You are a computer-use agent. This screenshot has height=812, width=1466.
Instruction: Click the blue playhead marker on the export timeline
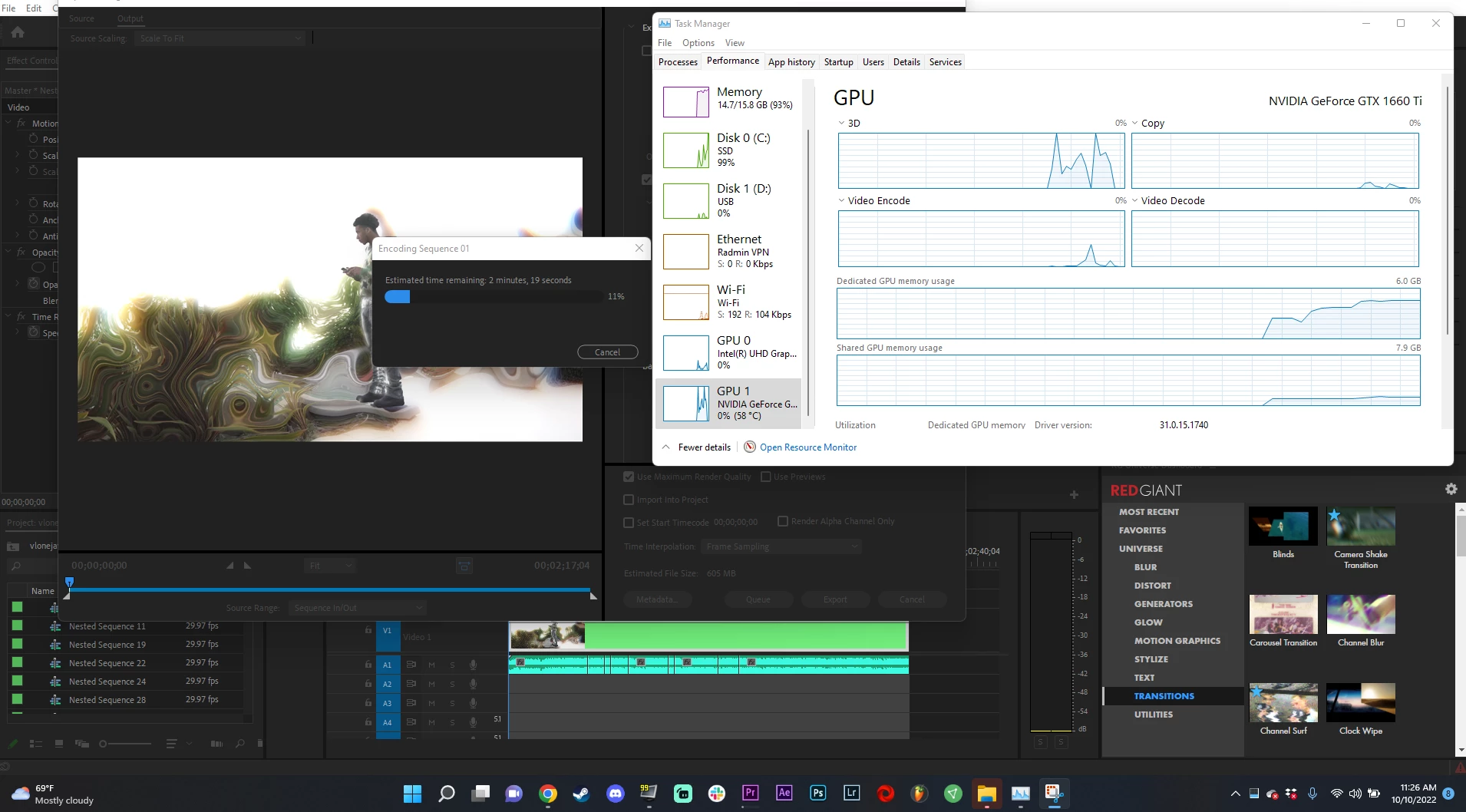(x=69, y=582)
